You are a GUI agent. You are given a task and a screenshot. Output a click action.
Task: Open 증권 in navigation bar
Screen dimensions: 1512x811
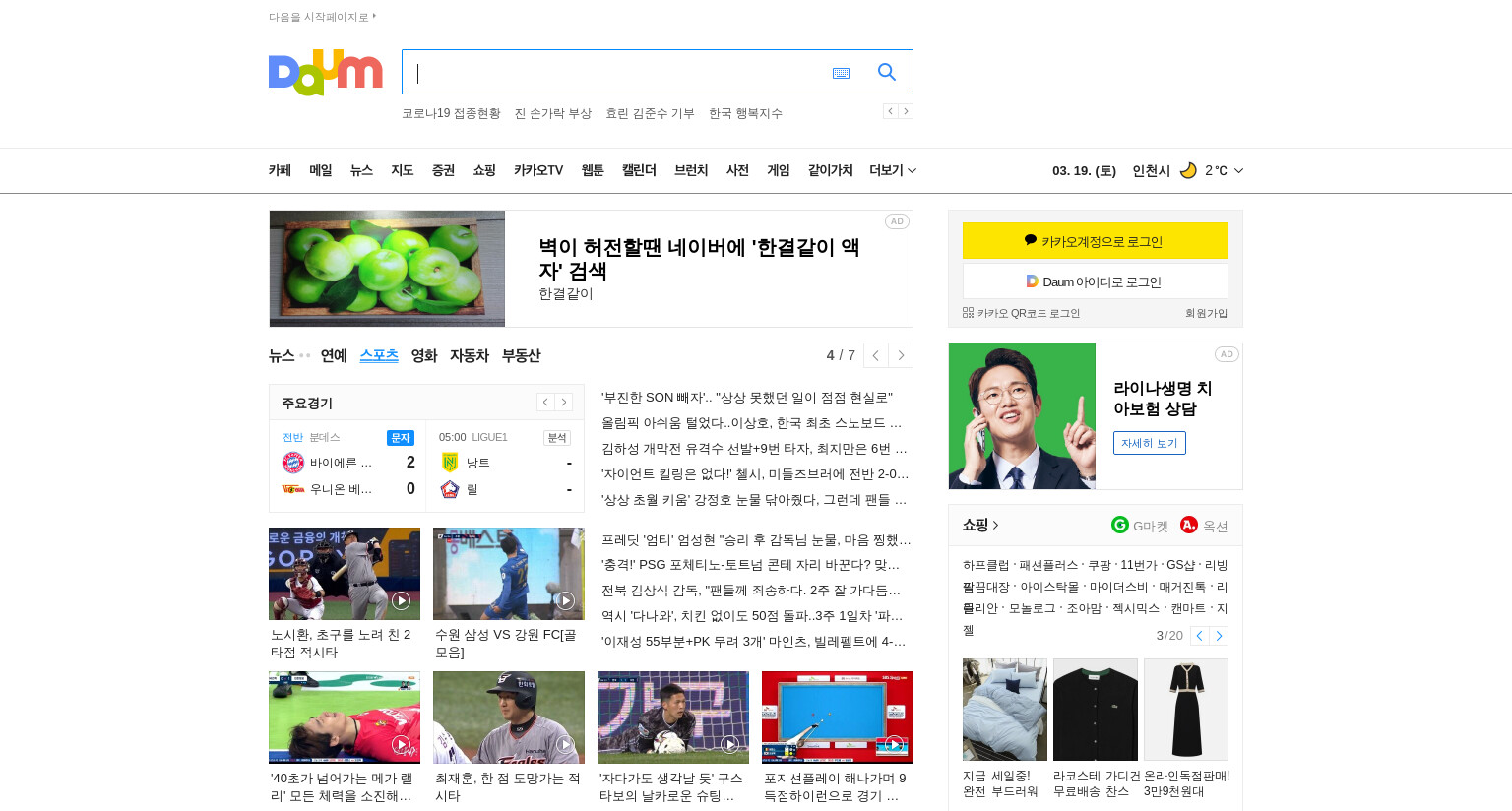(x=443, y=170)
